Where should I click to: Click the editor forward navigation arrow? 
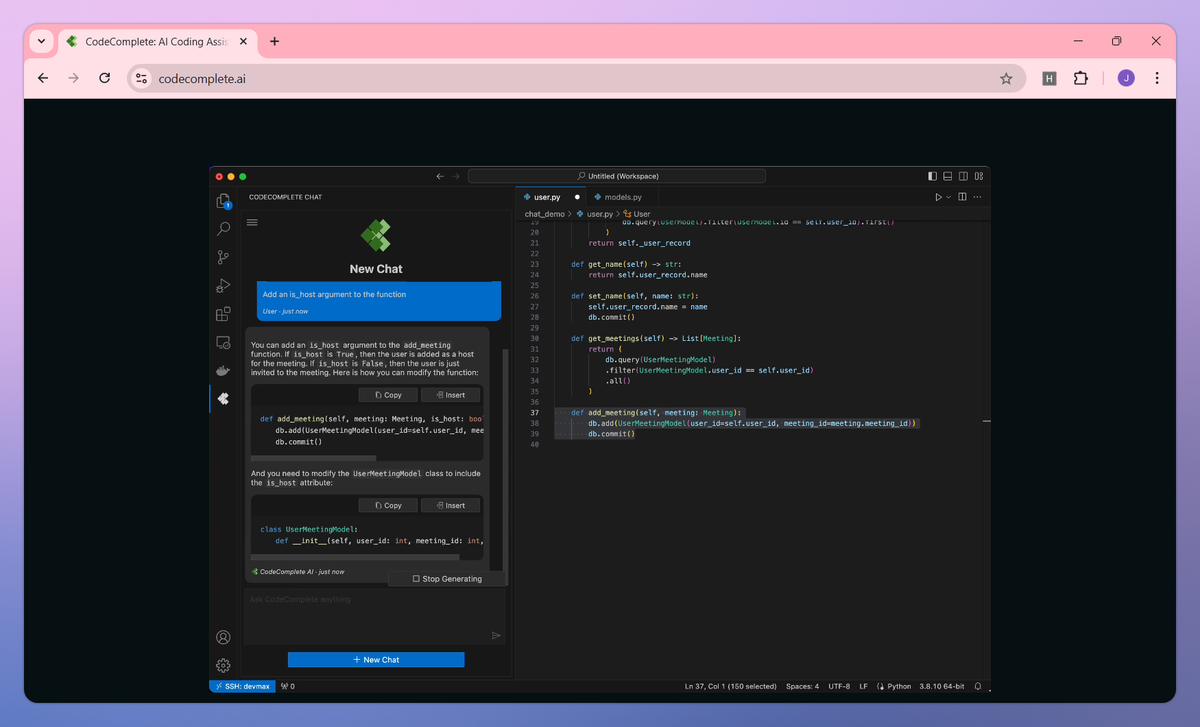456,176
